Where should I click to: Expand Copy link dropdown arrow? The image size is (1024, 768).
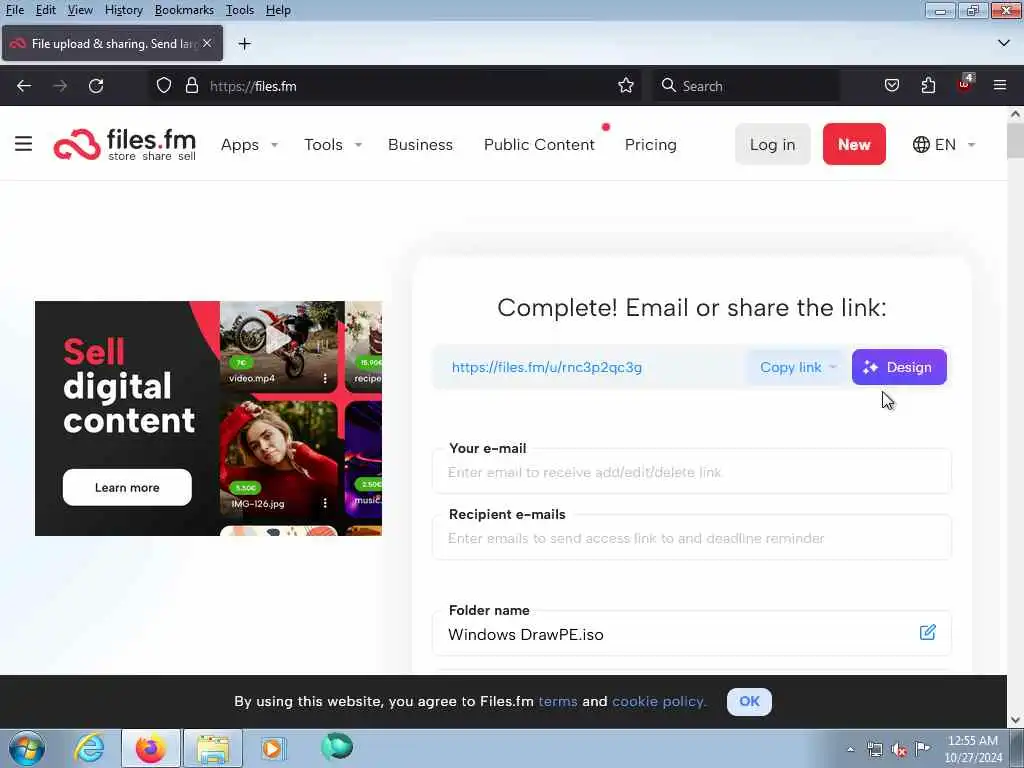[833, 367]
